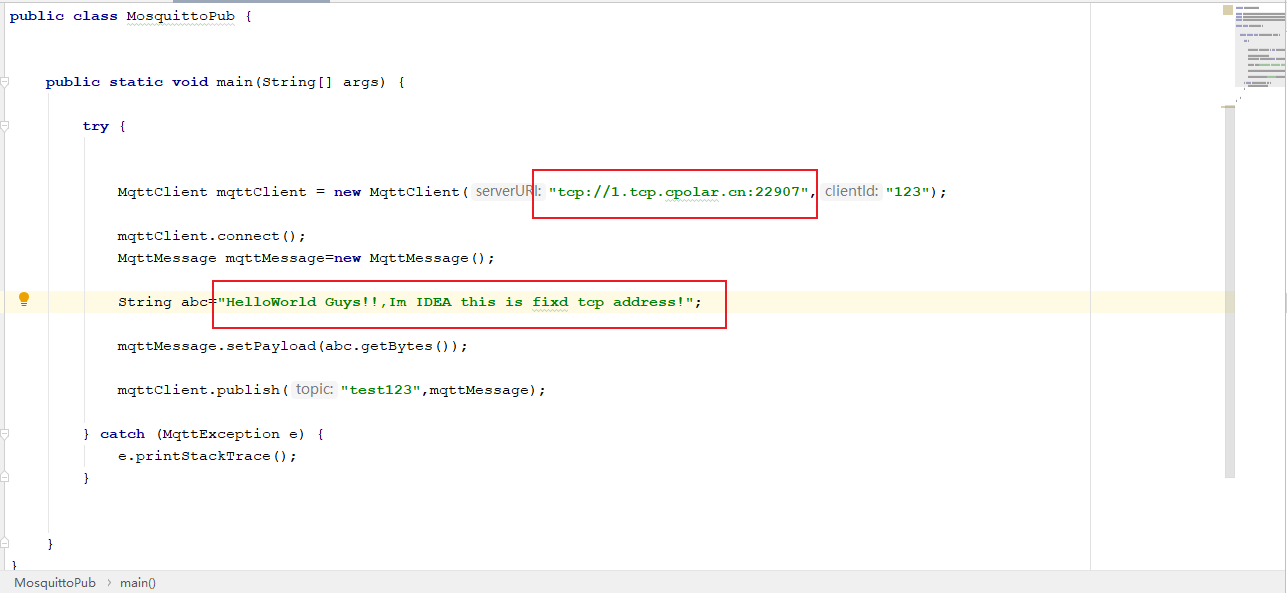The image size is (1287, 593).
Task: Collapse the catch block via fold marker
Action: pos(5,434)
